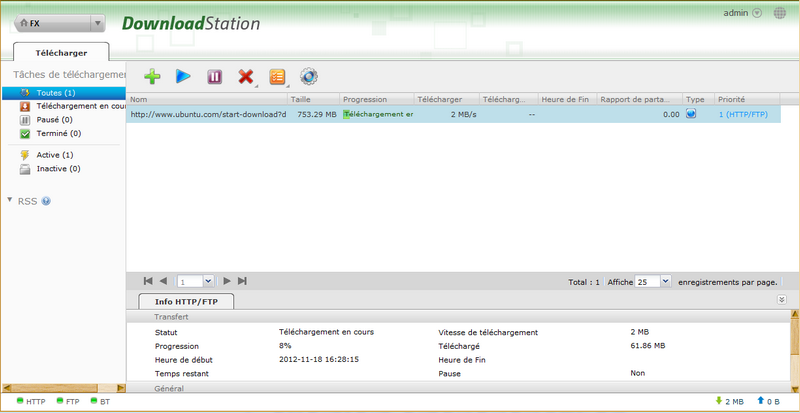
Task: Sort by the Nom column header
Action: pyautogui.click(x=207, y=100)
